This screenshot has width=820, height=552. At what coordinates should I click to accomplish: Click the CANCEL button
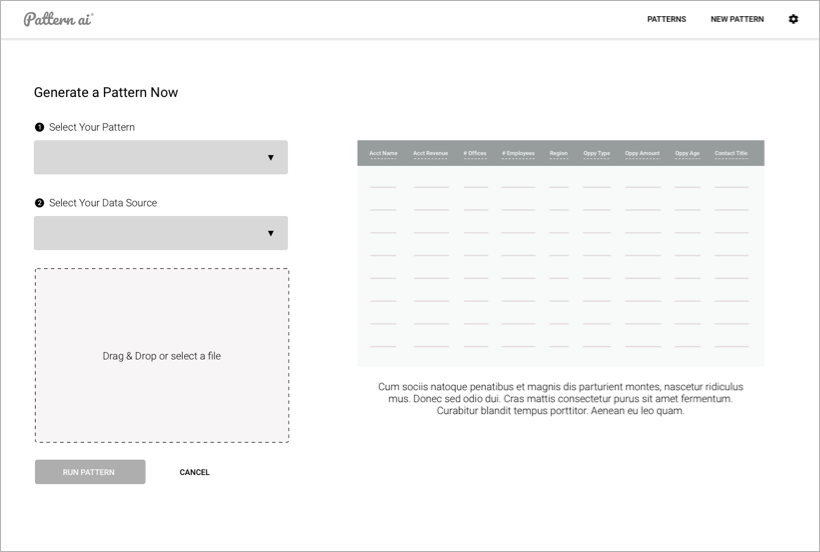pos(194,472)
